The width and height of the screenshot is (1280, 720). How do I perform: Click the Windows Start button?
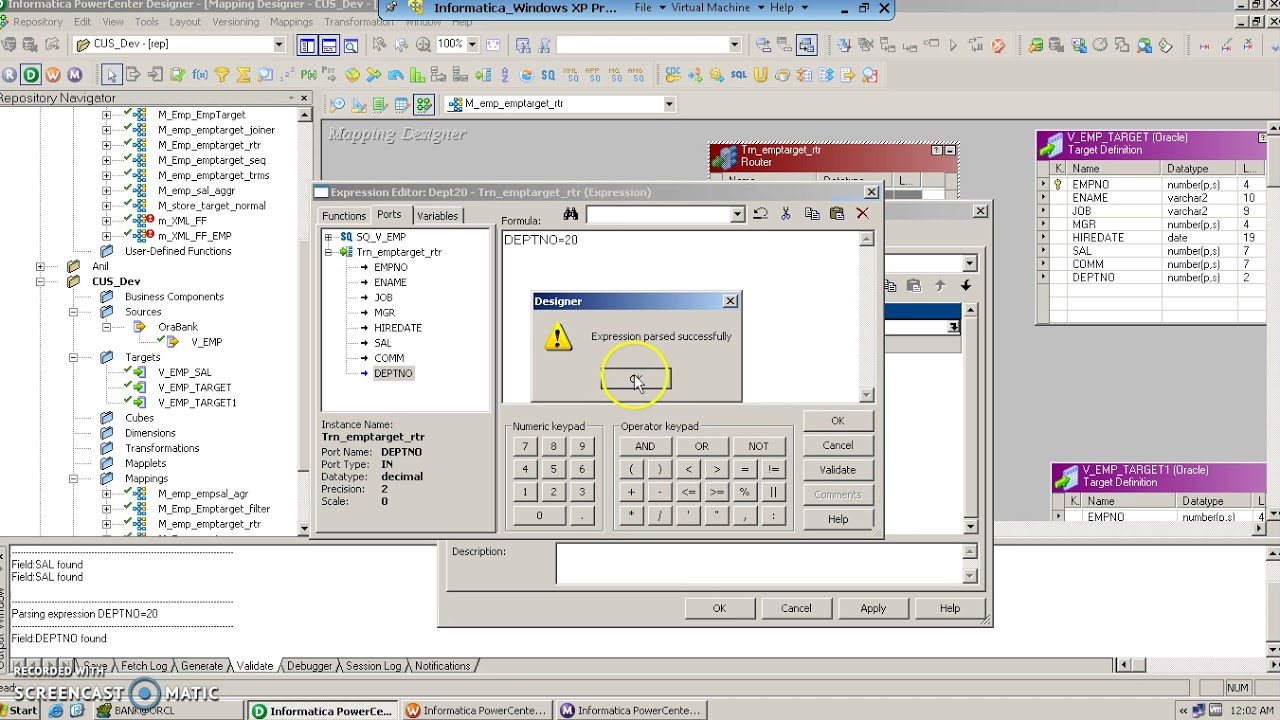click(19, 711)
